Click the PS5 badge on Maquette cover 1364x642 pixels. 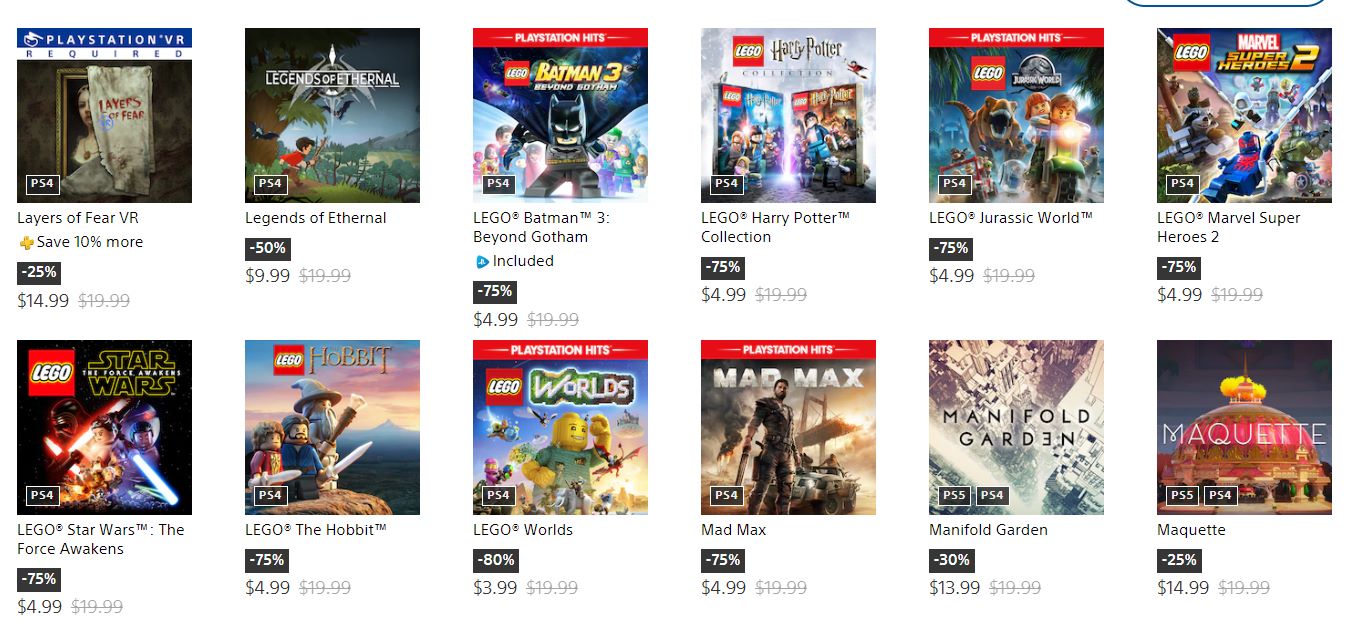pos(1181,495)
